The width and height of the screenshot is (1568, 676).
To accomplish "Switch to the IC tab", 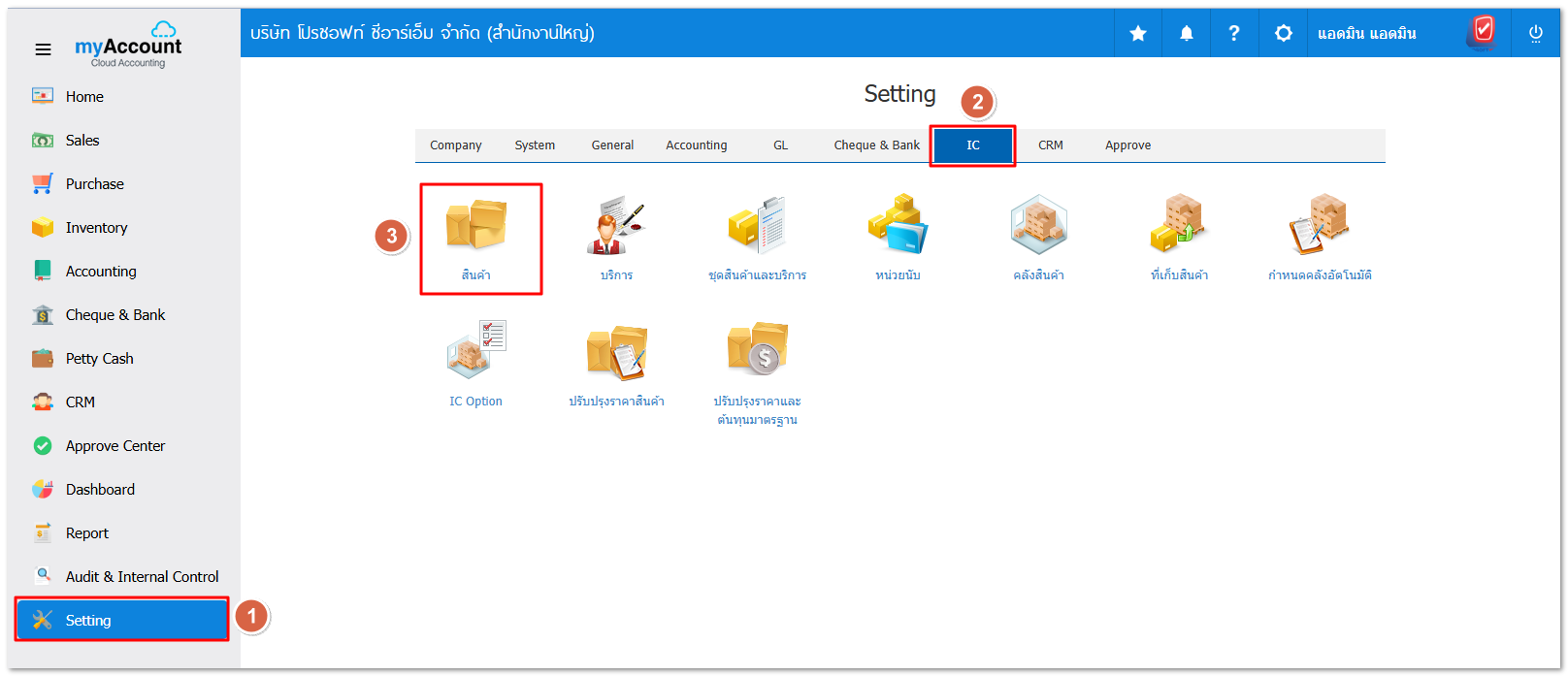I will click(x=972, y=145).
